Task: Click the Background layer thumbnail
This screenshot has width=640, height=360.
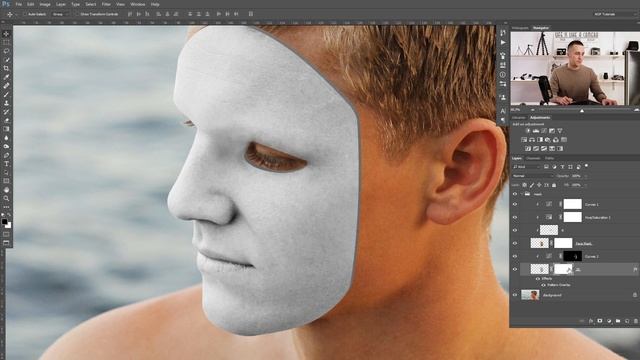Action: click(530, 295)
